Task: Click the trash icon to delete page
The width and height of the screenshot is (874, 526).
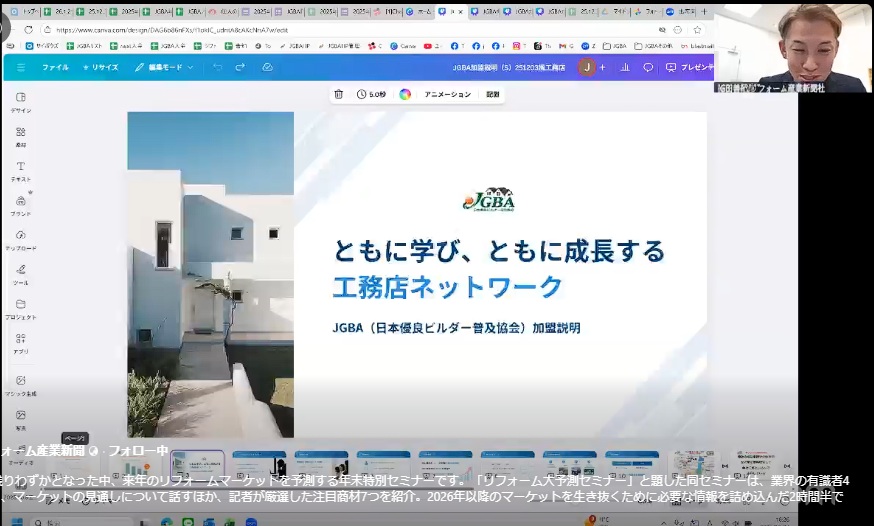Action: (338, 94)
